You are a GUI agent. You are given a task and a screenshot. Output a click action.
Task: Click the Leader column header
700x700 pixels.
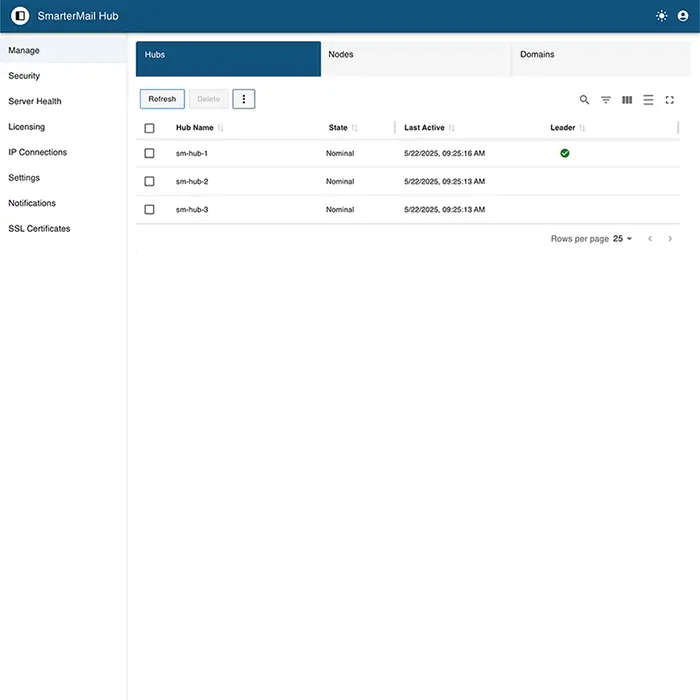point(562,128)
